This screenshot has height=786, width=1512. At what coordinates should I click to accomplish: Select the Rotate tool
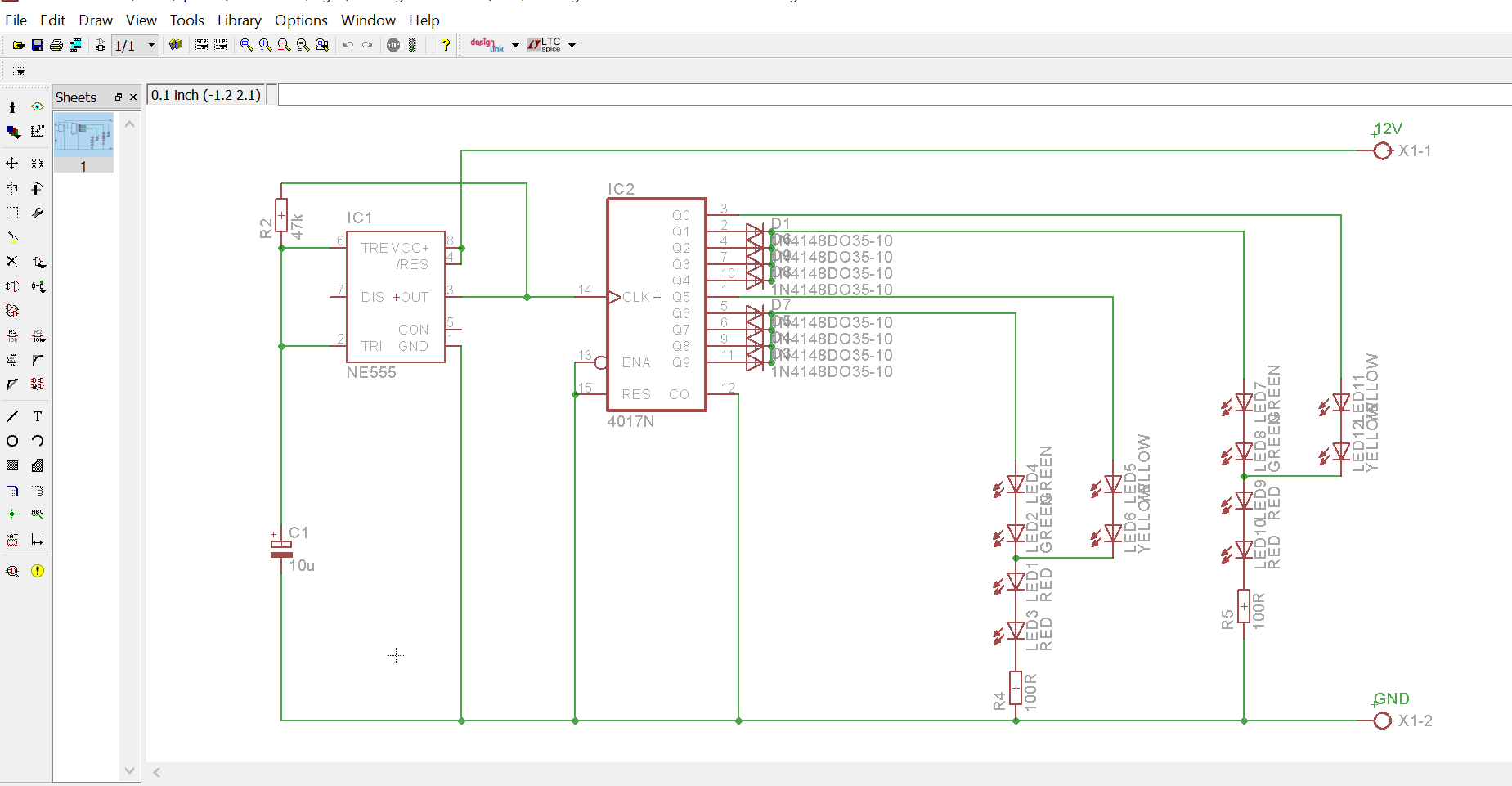(x=38, y=188)
